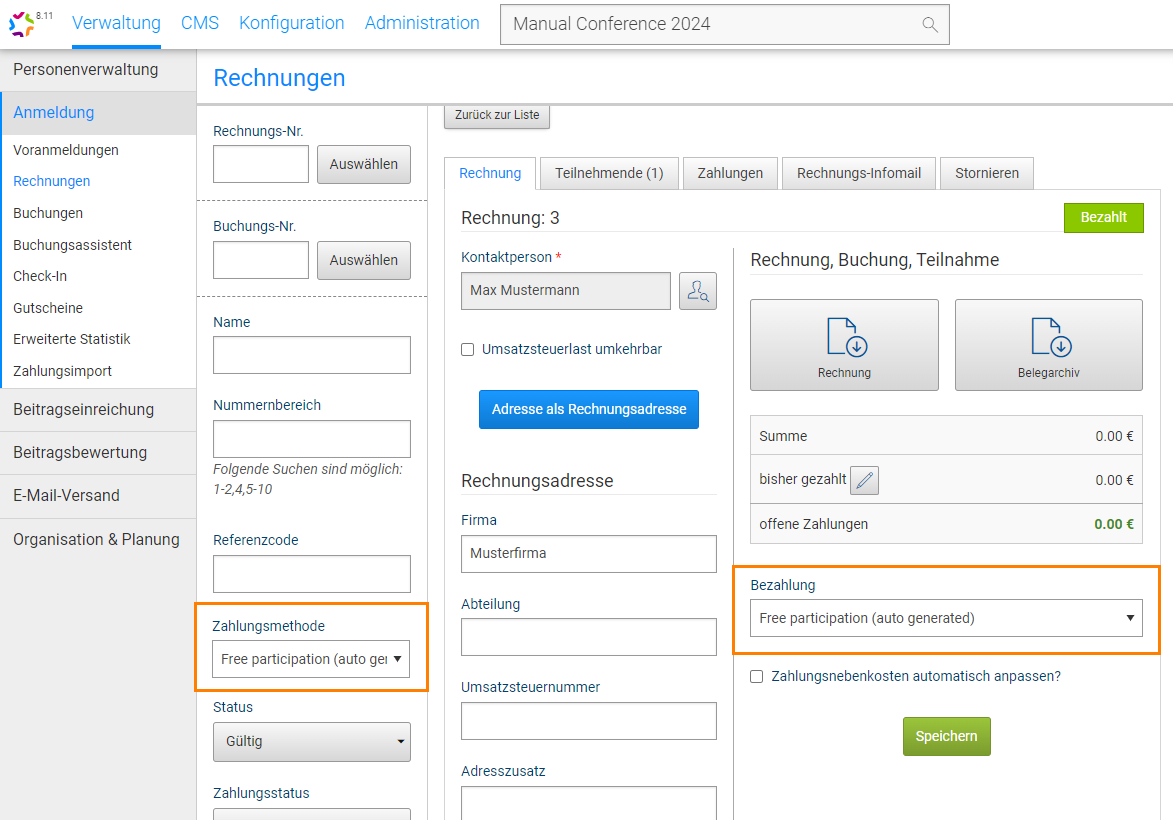Click 'Zurück zur Liste' button
Viewport: 1173px width, 820px height.
497,115
